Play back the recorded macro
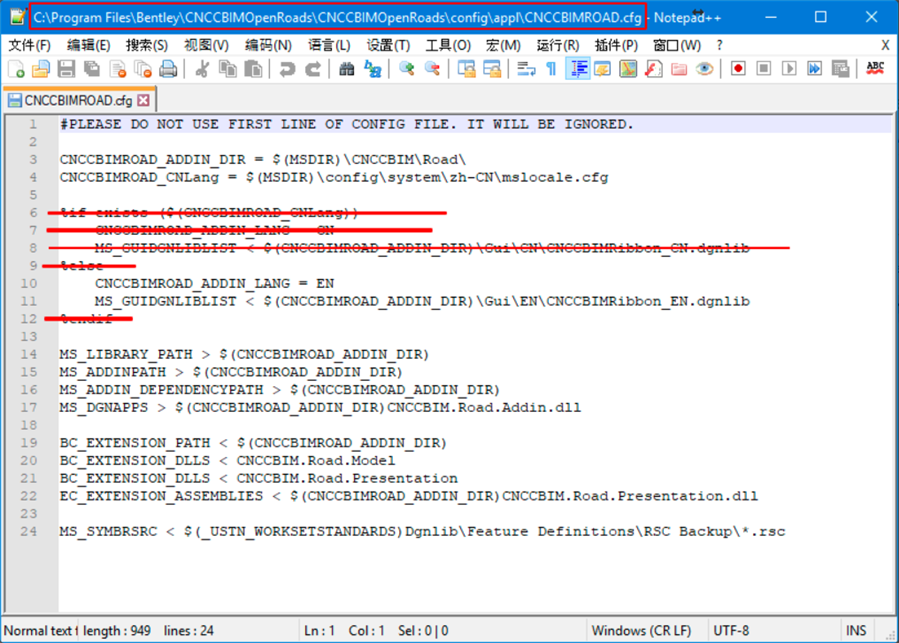 (x=789, y=69)
